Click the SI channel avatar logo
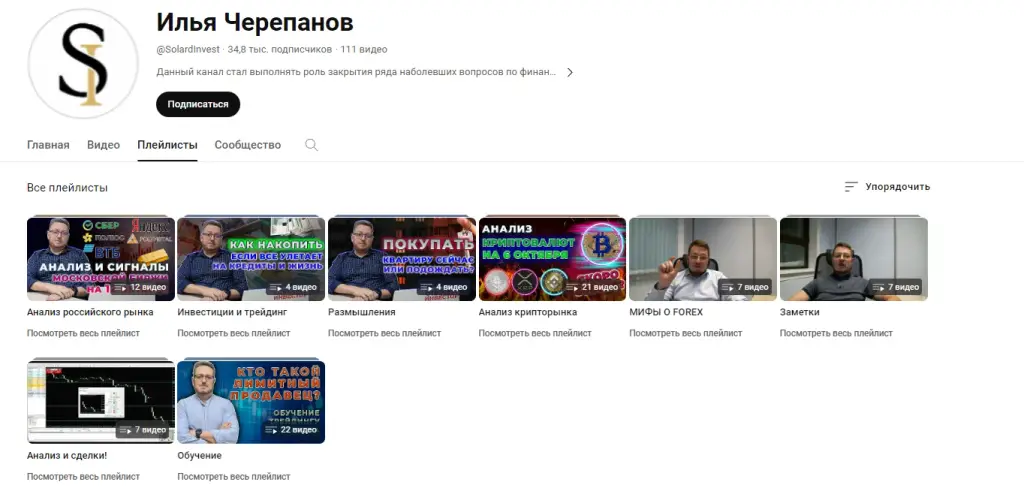 point(83,64)
